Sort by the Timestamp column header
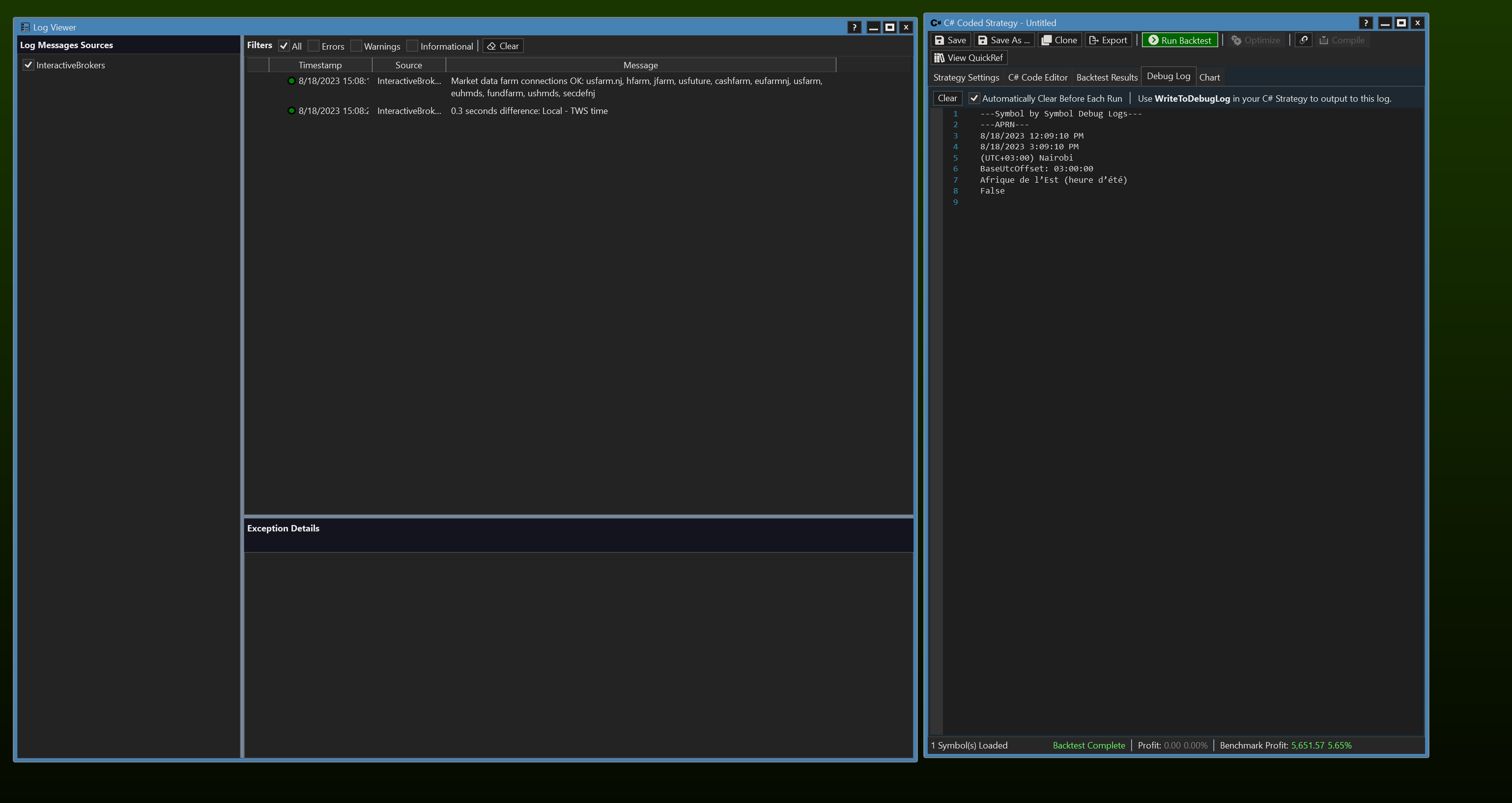The width and height of the screenshot is (1512, 803). [320, 65]
